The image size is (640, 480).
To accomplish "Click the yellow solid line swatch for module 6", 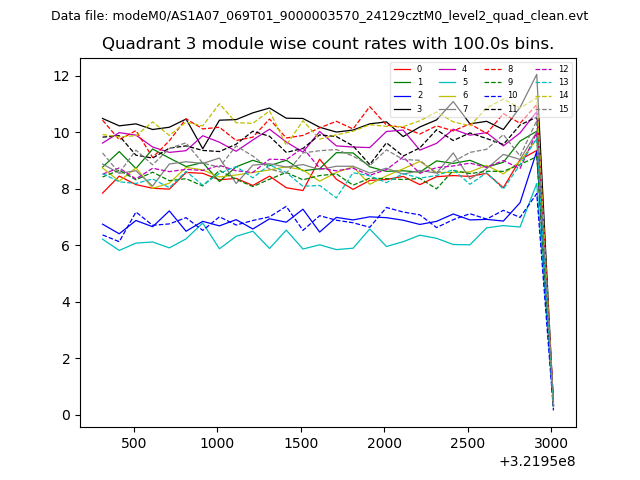I will point(447,95).
